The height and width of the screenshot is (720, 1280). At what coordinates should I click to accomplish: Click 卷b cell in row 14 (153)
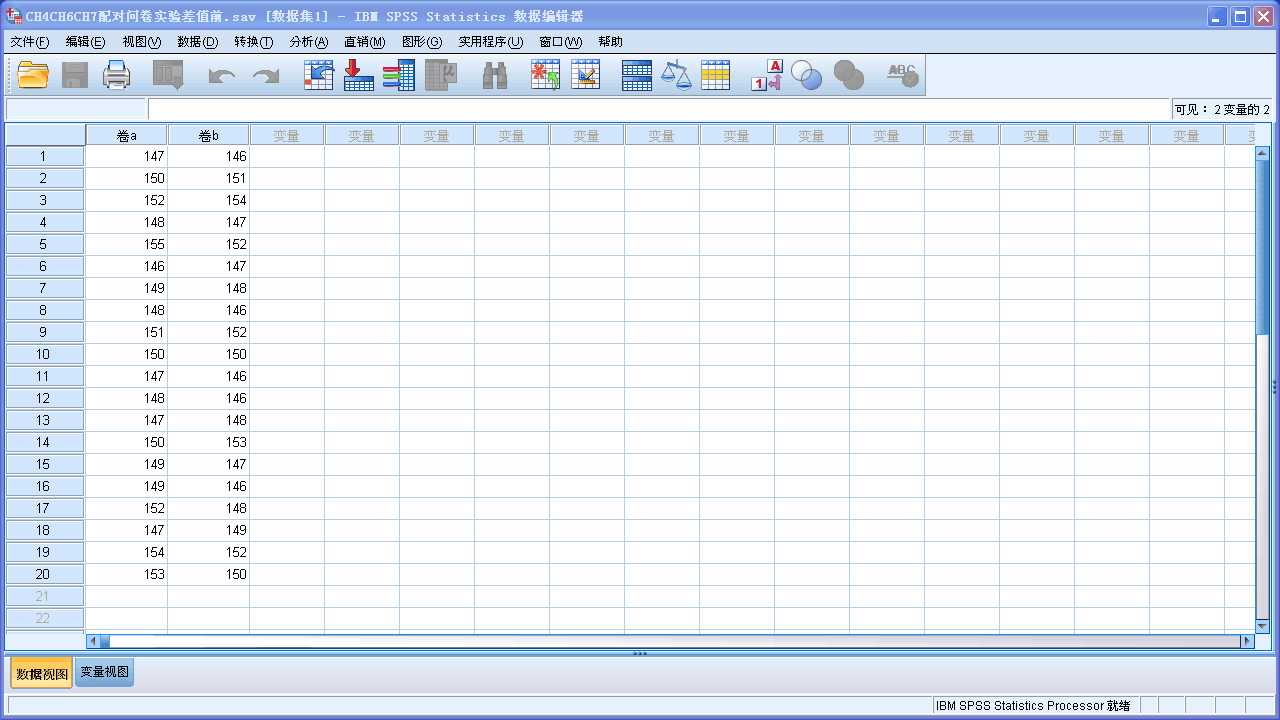click(208, 442)
